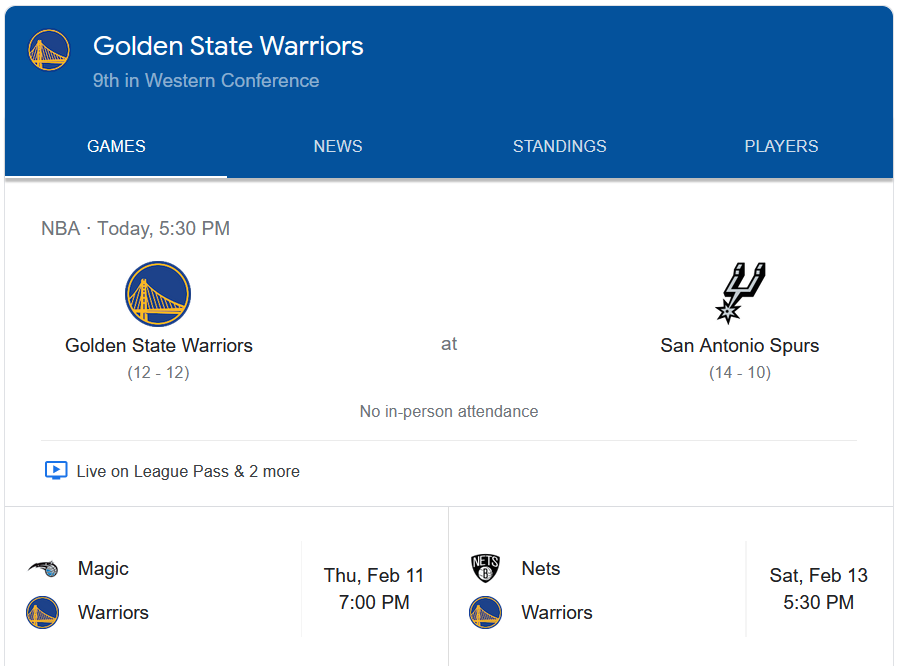The width and height of the screenshot is (899, 666).
Task: View the PLAYERS tab
Action: 781,146
